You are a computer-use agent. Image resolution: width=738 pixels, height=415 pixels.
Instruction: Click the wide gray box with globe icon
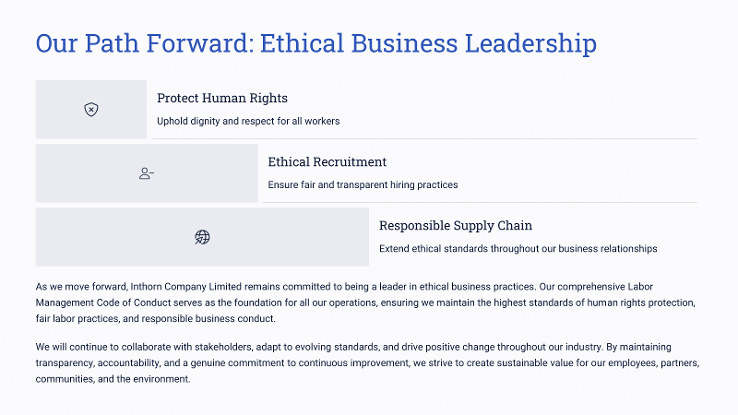pos(202,237)
